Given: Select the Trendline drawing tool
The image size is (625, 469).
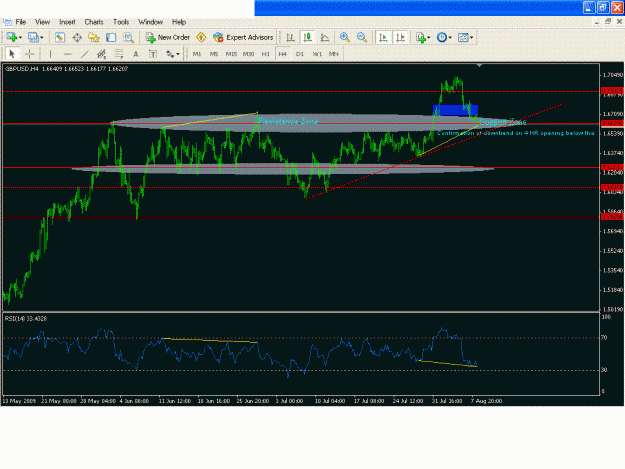Looking at the screenshot, I should pos(85,54).
